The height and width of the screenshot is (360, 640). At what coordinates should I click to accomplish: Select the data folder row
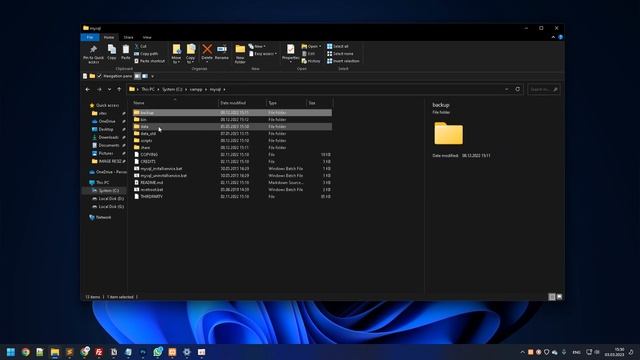click(x=232, y=127)
